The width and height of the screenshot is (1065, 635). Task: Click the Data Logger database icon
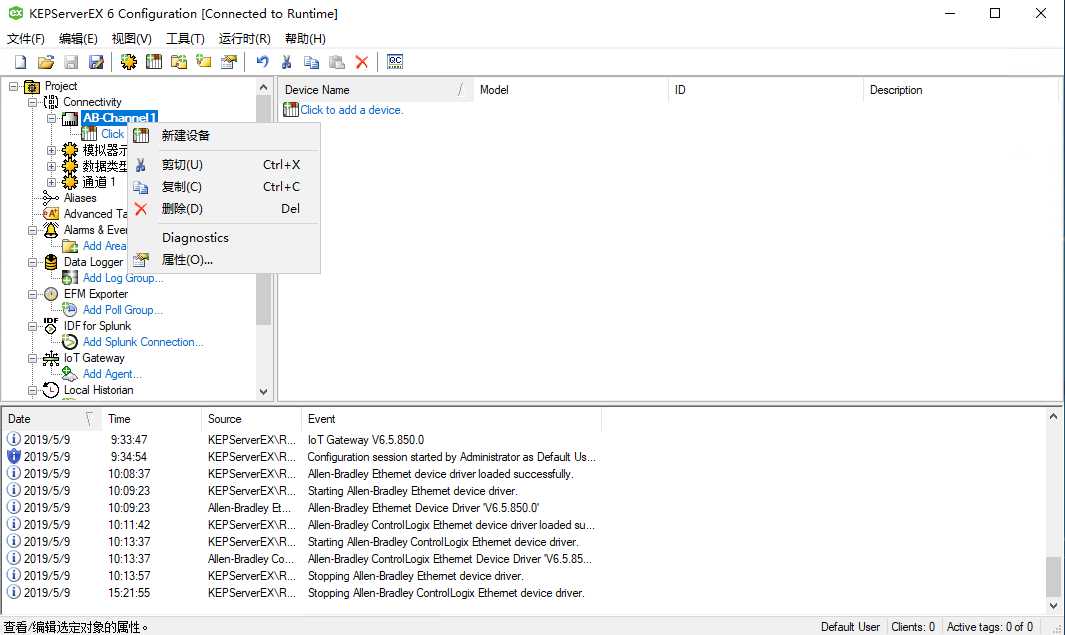tap(51, 261)
